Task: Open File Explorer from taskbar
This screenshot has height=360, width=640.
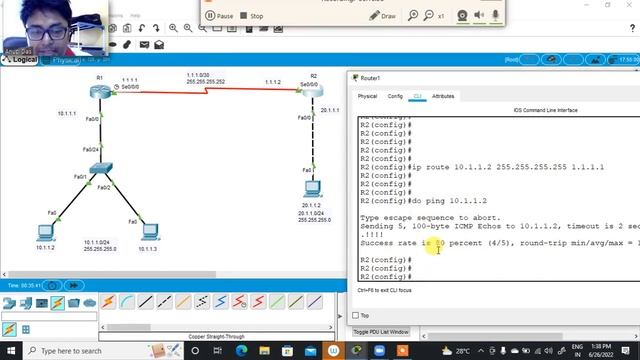Action: (264, 351)
